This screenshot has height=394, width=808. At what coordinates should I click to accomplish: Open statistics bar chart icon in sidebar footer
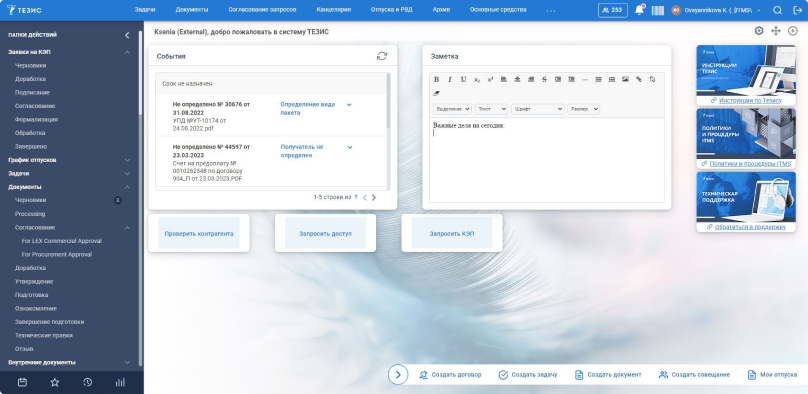click(120, 383)
